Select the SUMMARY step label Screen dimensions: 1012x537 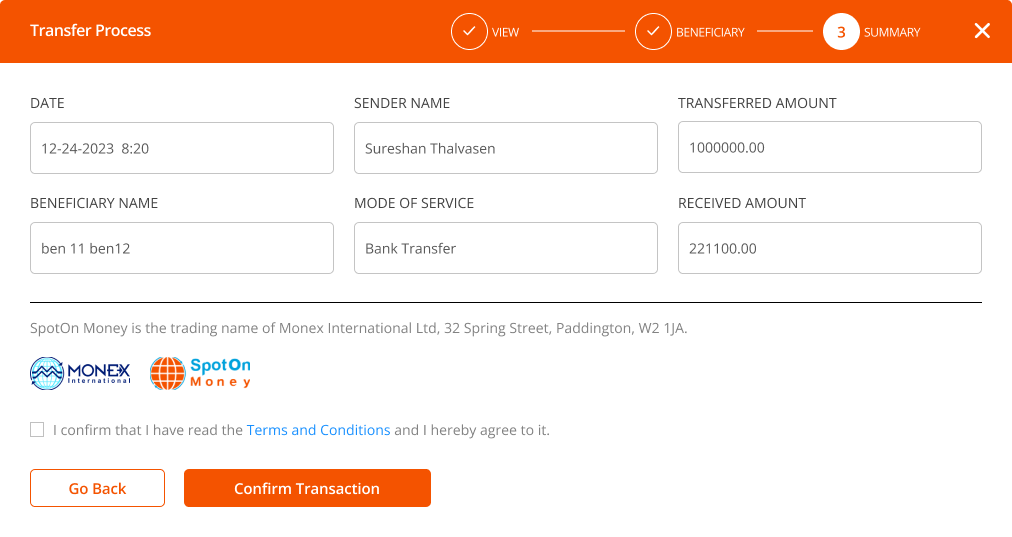[892, 32]
